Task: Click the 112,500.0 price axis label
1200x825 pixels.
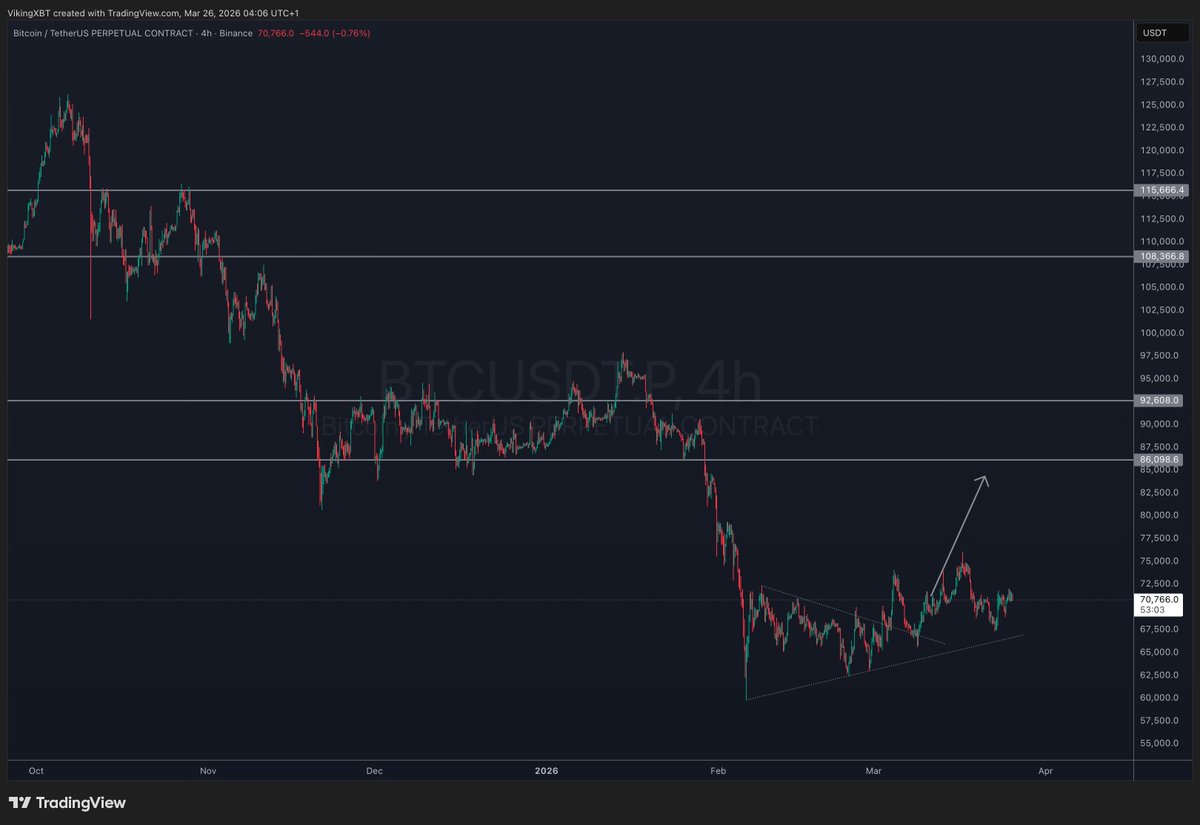Action: tap(1162, 218)
